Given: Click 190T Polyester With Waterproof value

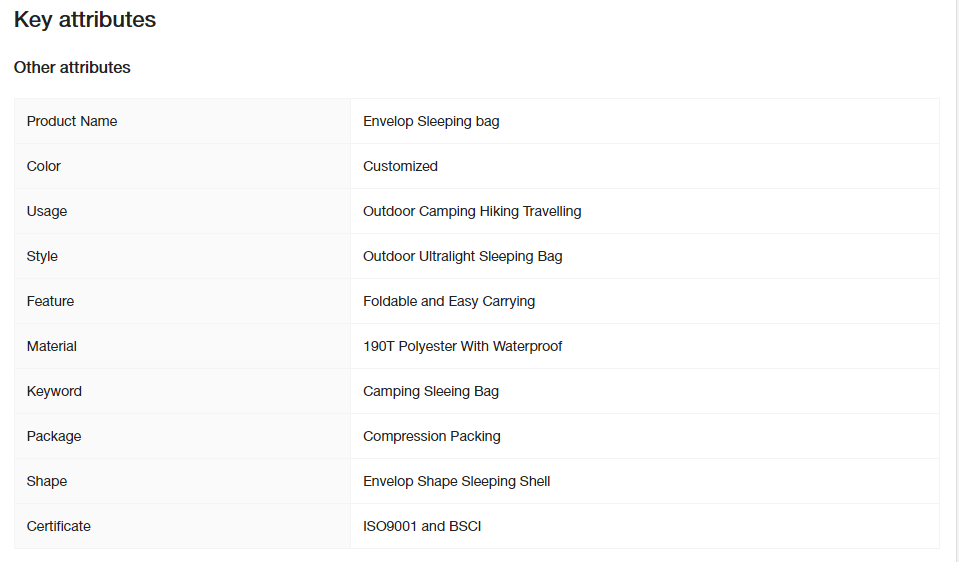Looking at the screenshot, I should pos(462,346).
